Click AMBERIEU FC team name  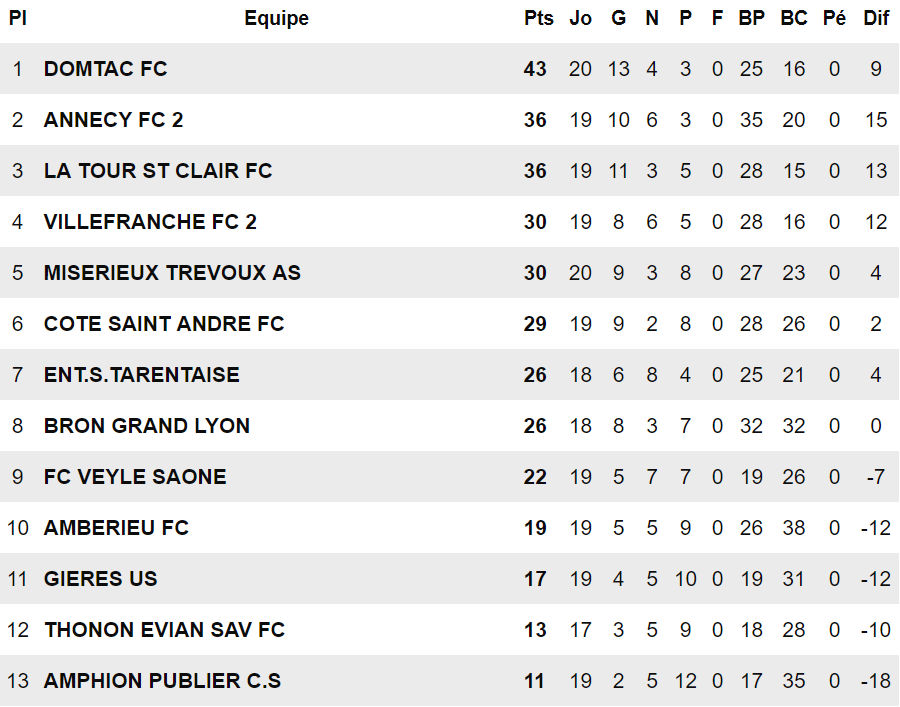pyautogui.click(x=116, y=528)
